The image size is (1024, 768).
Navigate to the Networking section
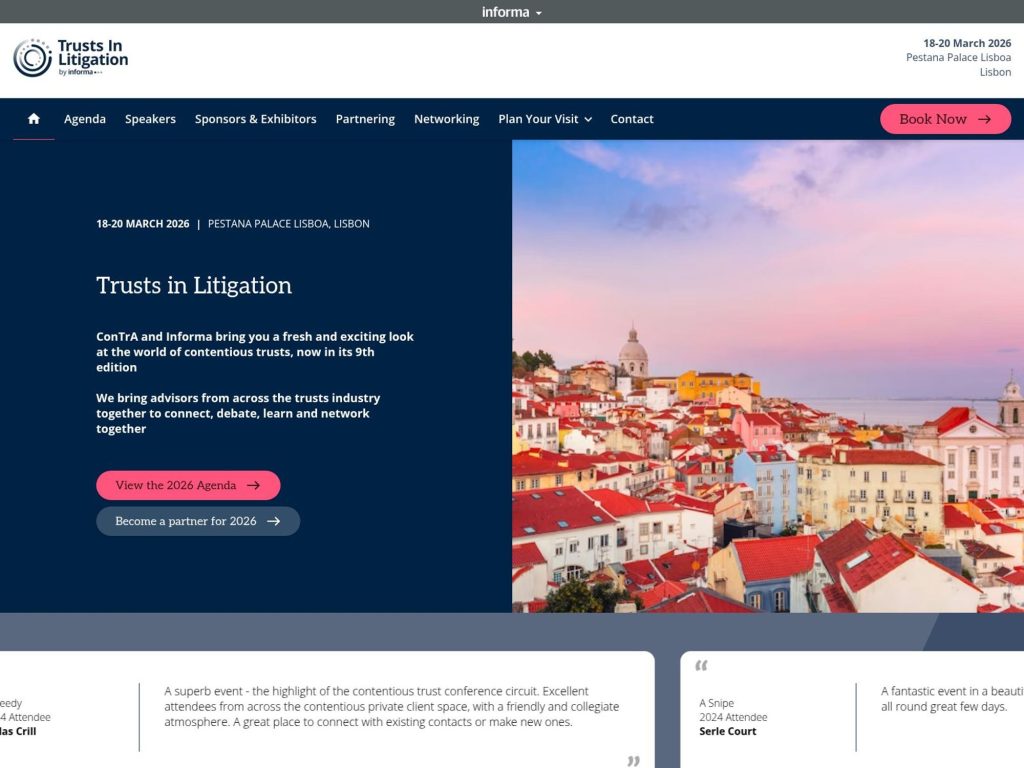click(446, 118)
